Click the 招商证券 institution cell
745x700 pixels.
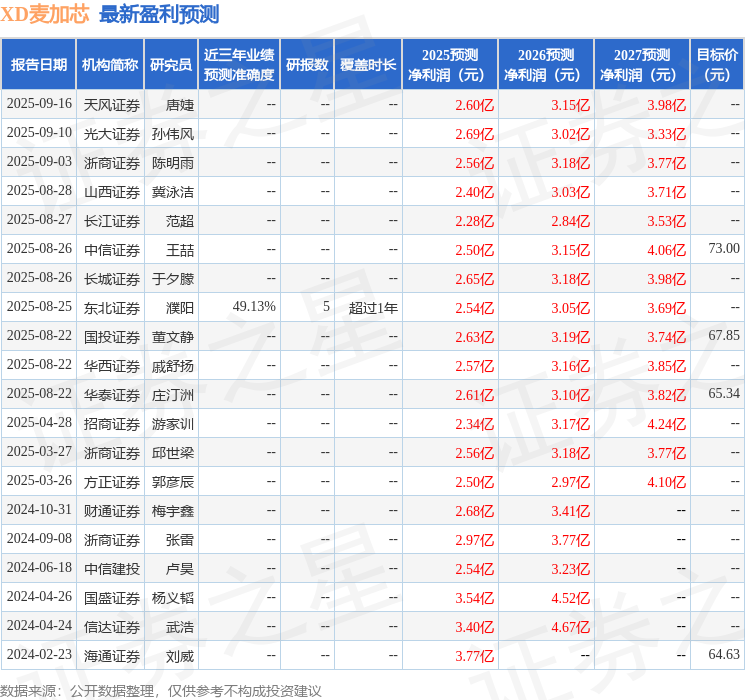pos(112,424)
